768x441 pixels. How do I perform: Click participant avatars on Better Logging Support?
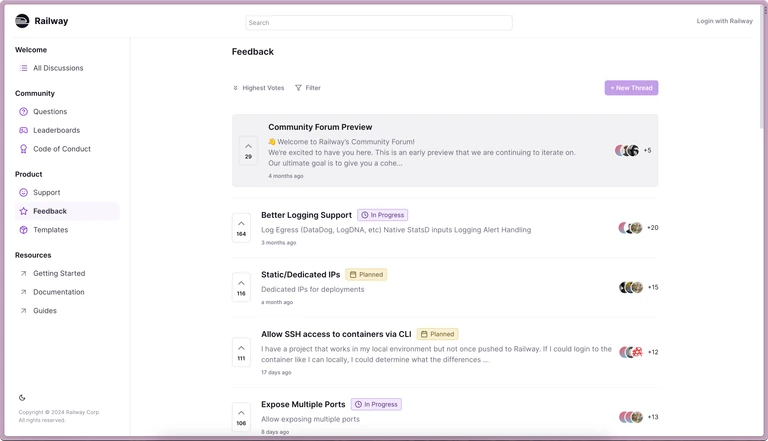[x=630, y=228]
